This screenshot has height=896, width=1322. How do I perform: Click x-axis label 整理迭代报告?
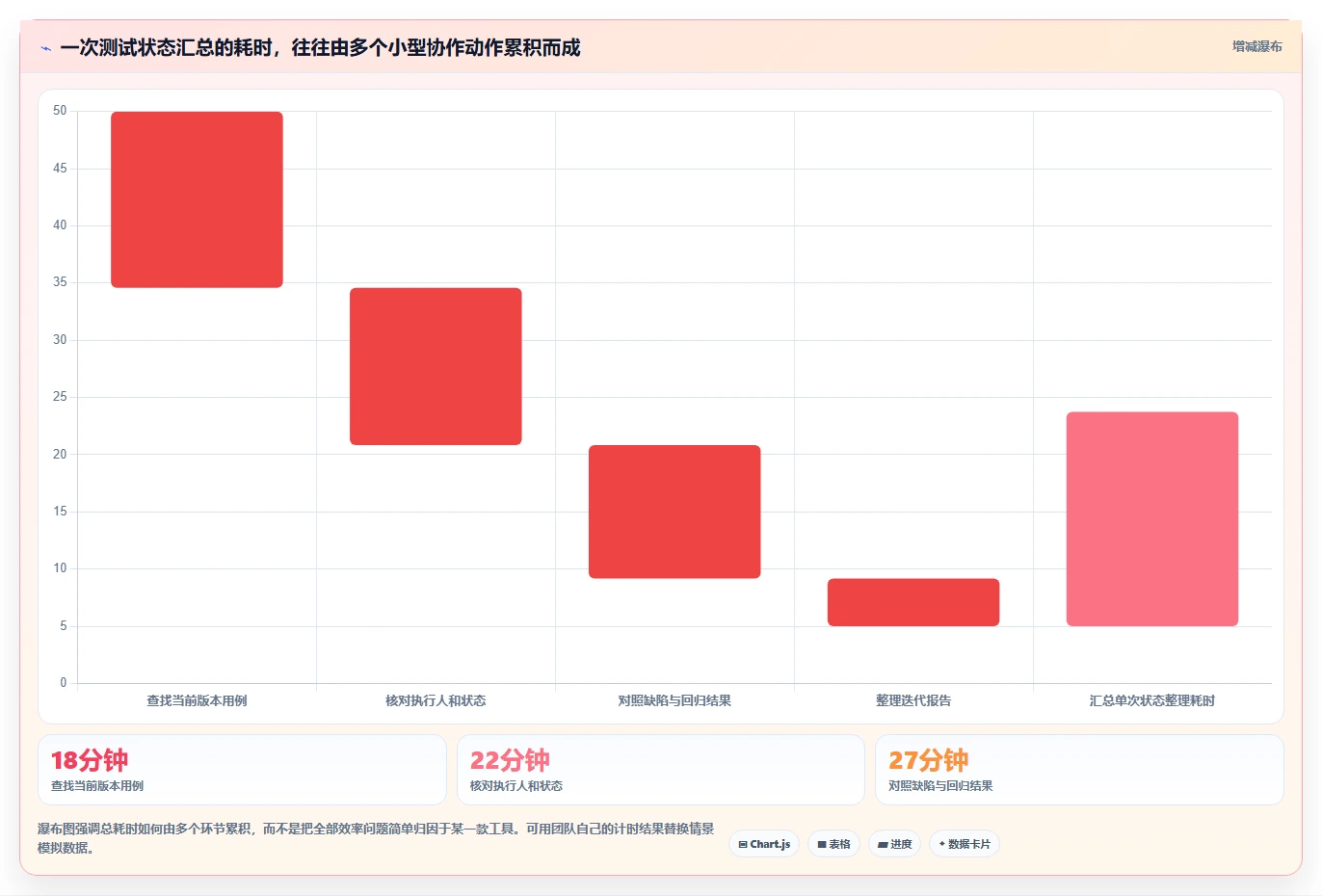click(x=913, y=700)
